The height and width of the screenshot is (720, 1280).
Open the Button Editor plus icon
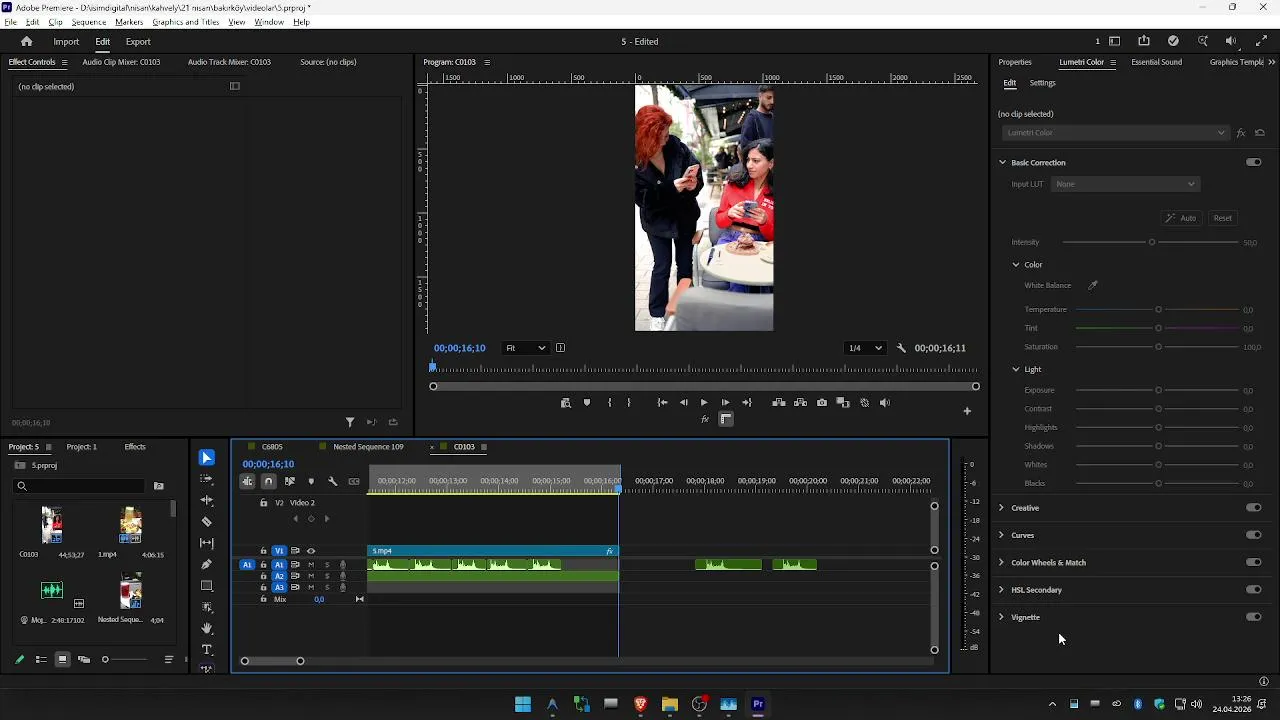[967, 411]
